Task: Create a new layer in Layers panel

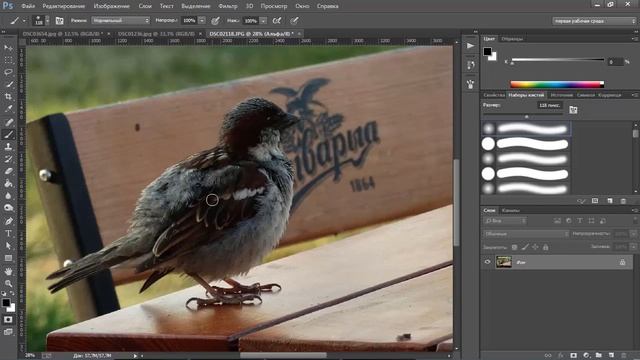Action: pyautogui.click(x=611, y=356)
